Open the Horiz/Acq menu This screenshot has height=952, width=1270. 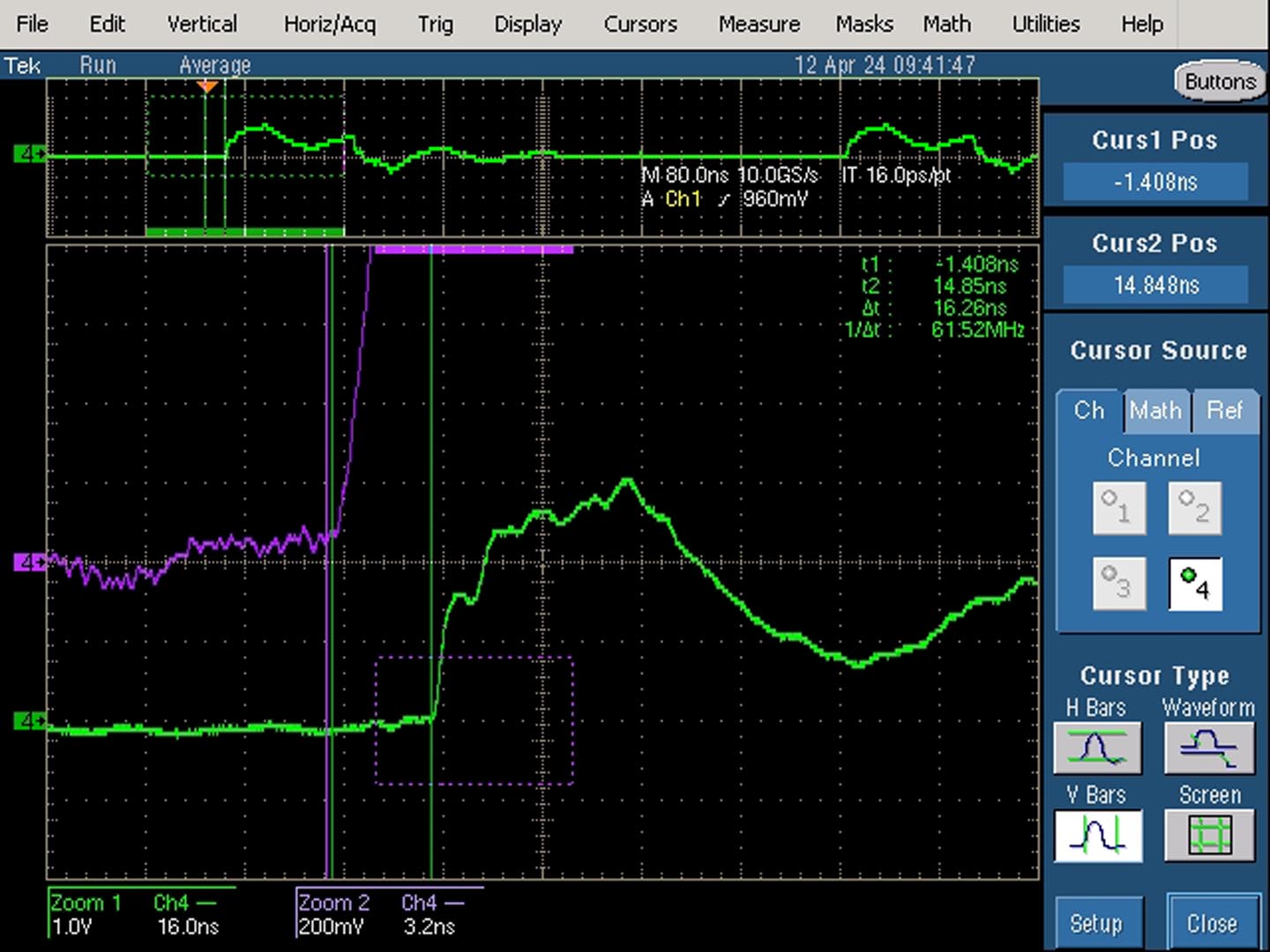tap(330, 24)
